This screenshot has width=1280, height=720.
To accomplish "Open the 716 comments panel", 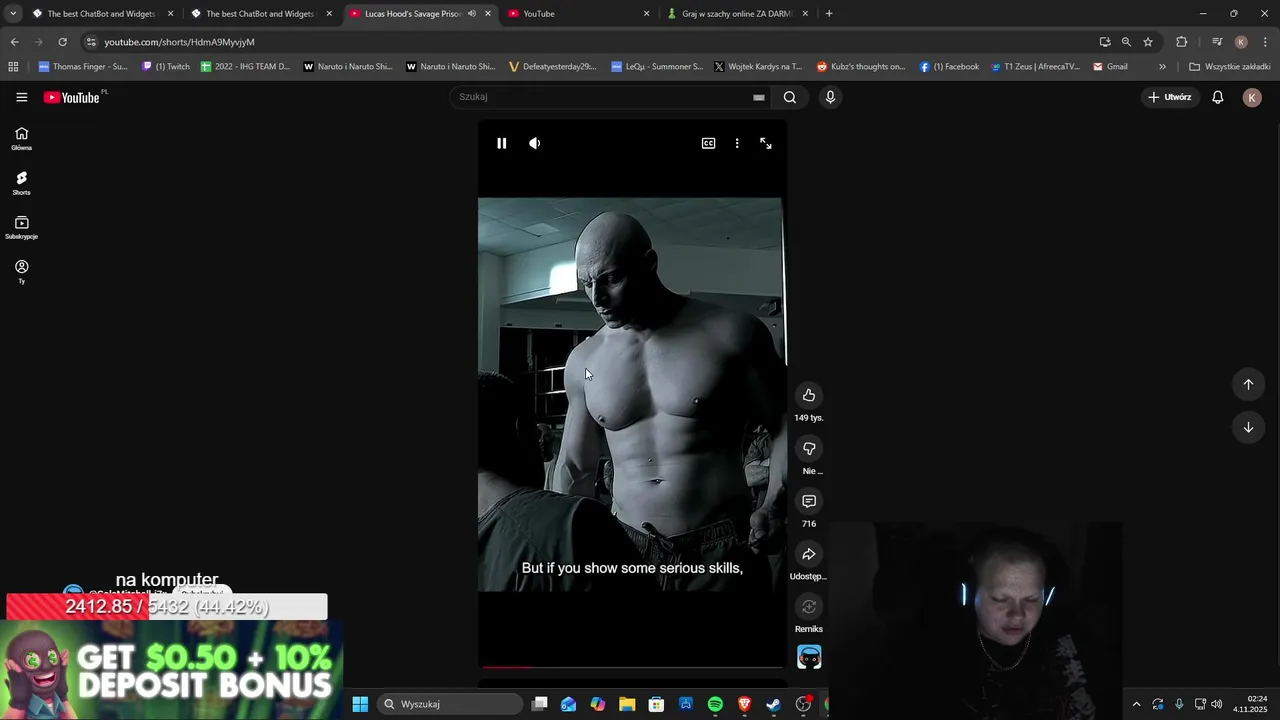I will (x=809, y=501).
